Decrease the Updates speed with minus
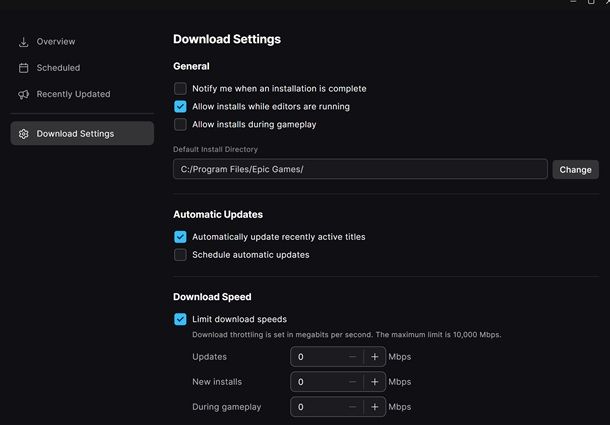Viewport: 610px width, 425px height. (x=352, y=357)
